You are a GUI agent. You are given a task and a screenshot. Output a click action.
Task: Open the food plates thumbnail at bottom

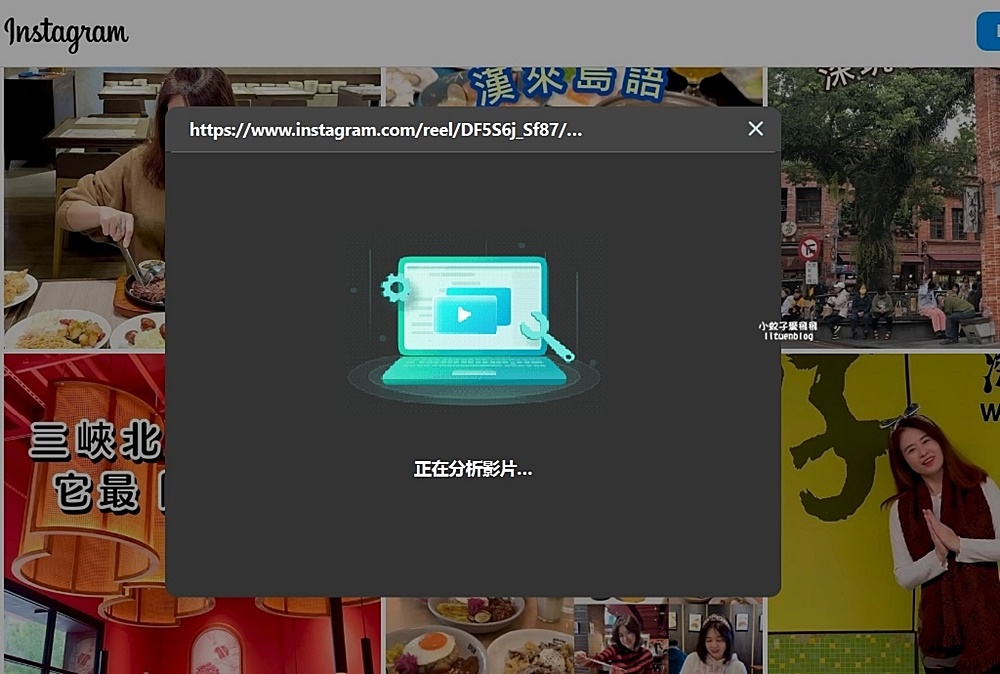point(478,636)
